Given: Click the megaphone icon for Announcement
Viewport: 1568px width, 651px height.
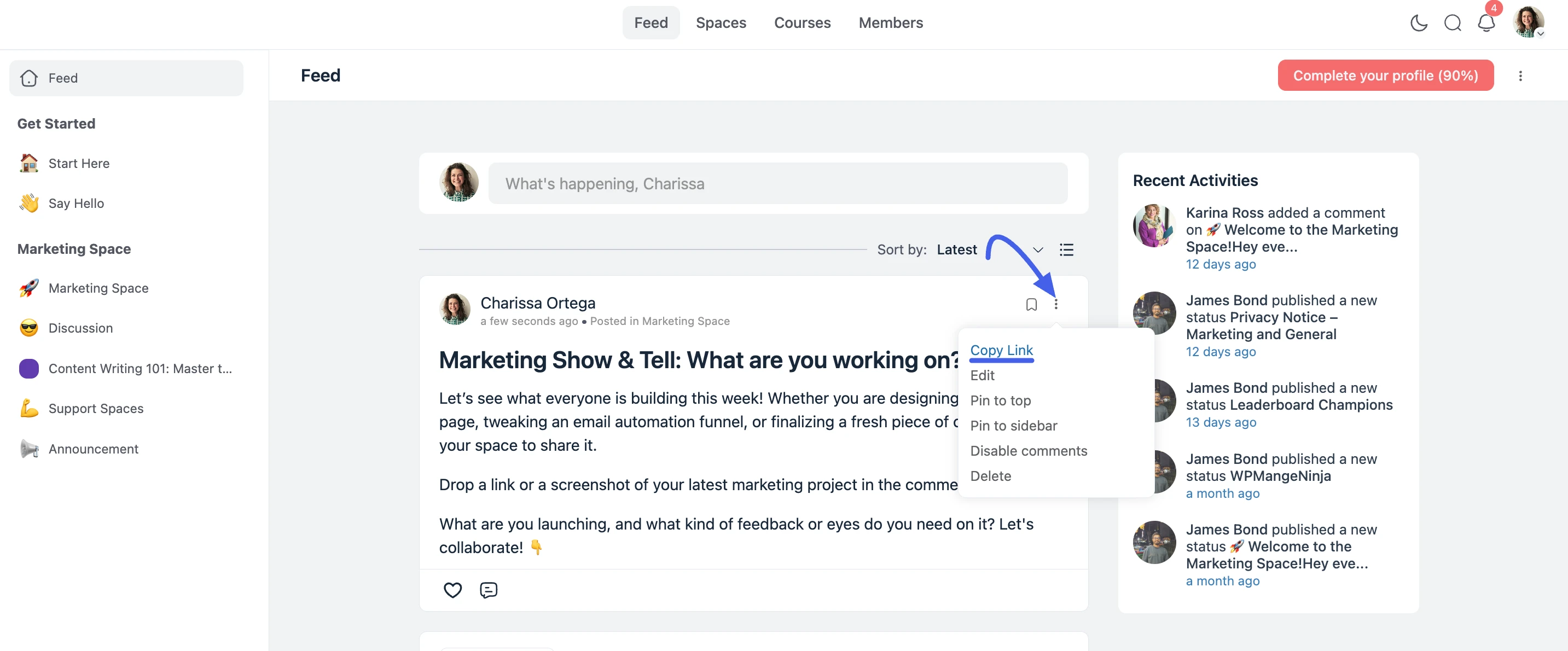Looking at the screenshot, I should click(28, 449).
